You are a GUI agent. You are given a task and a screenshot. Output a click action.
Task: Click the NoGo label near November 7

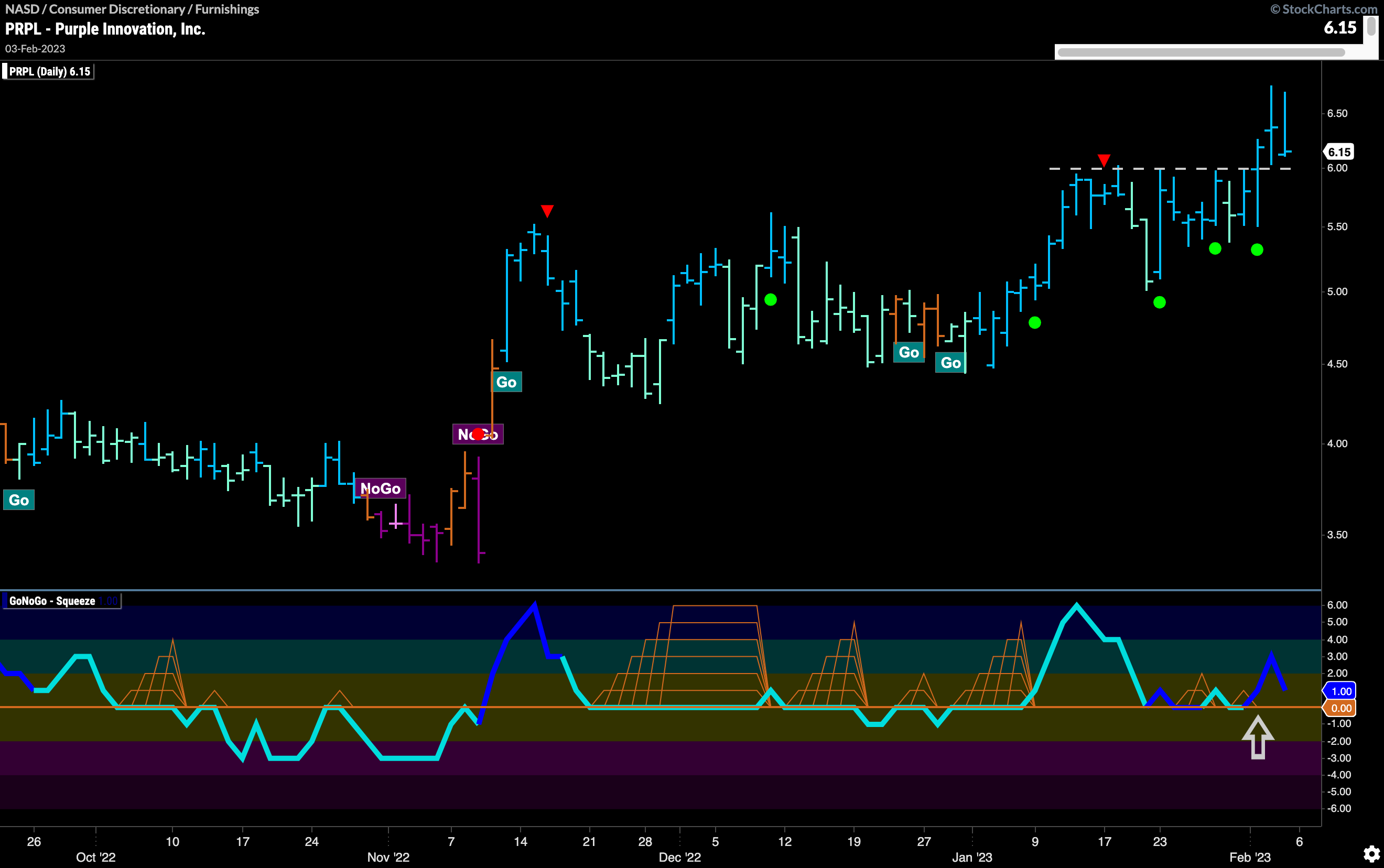(478, 434)
